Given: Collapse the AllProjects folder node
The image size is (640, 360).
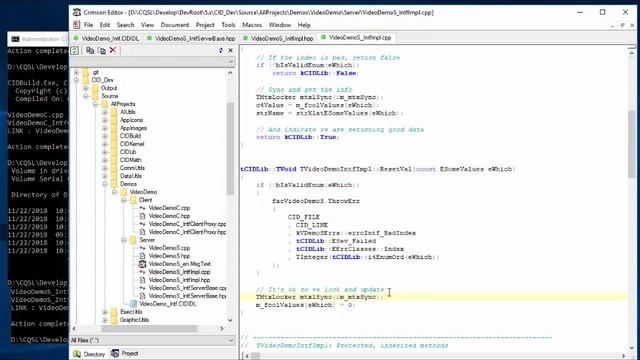Looking at the screenshot, I should [x=96, y=104].
